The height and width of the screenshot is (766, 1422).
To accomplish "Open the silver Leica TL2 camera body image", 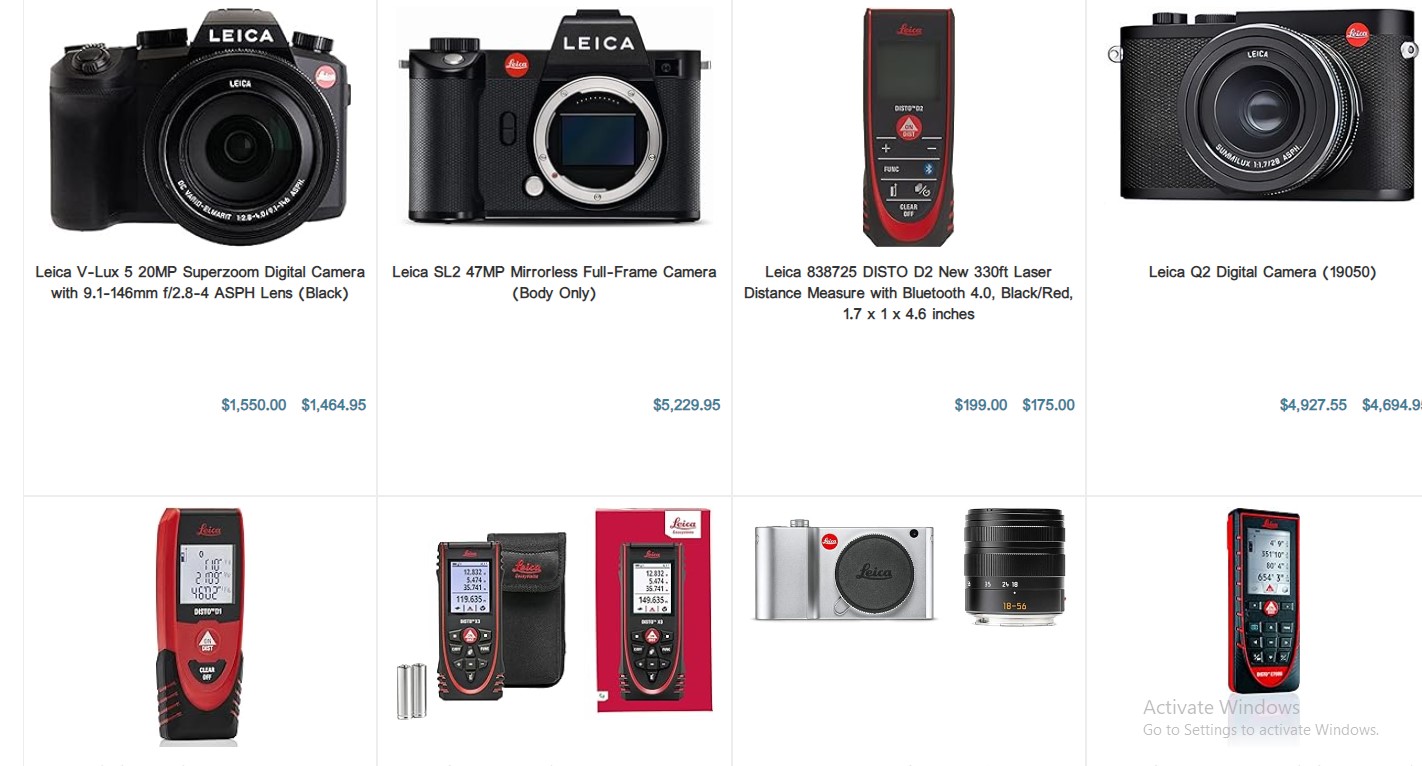I will click(845, 570).
